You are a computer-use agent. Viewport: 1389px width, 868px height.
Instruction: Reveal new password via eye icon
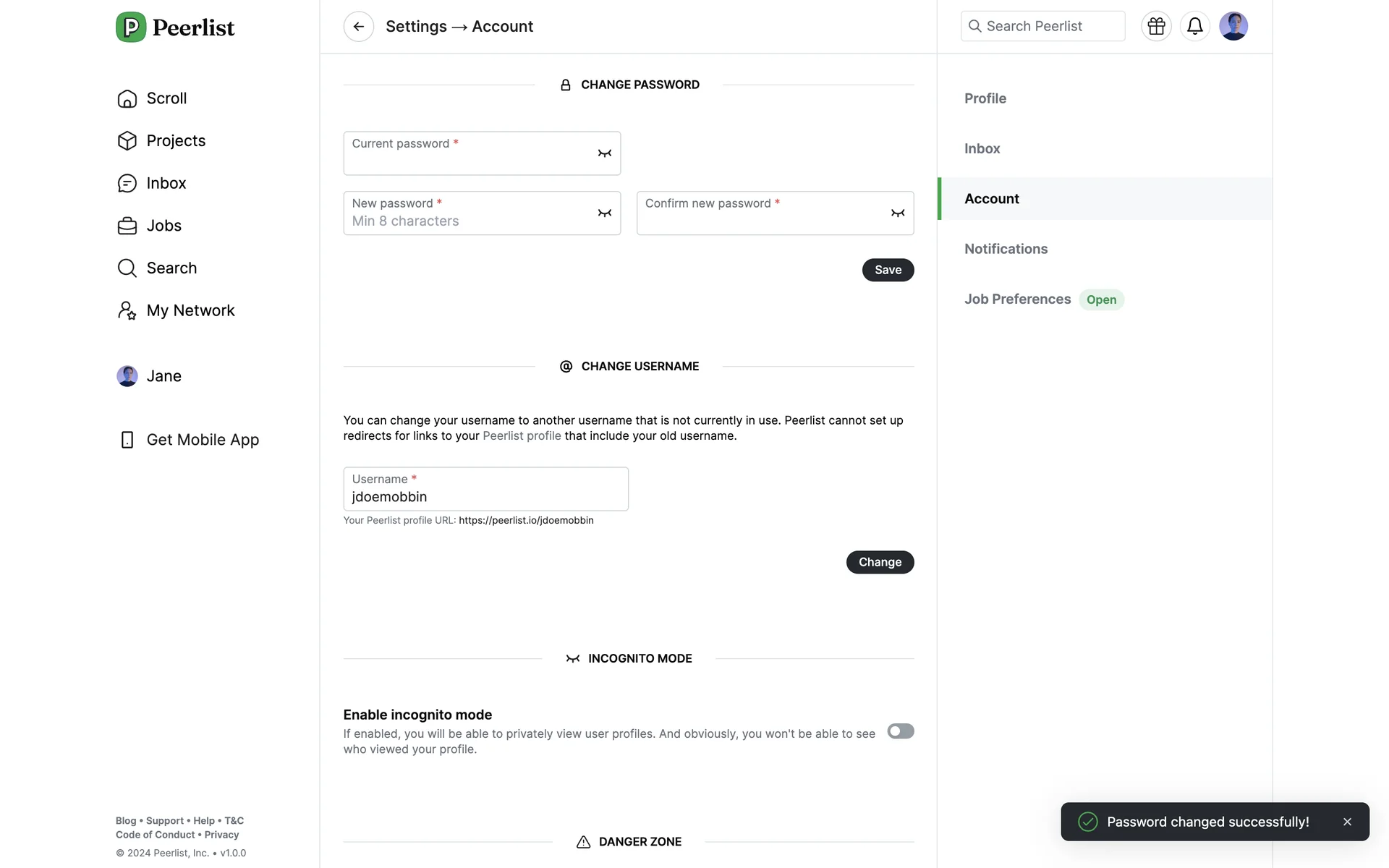pyautogui.click(x=604, y=213)
